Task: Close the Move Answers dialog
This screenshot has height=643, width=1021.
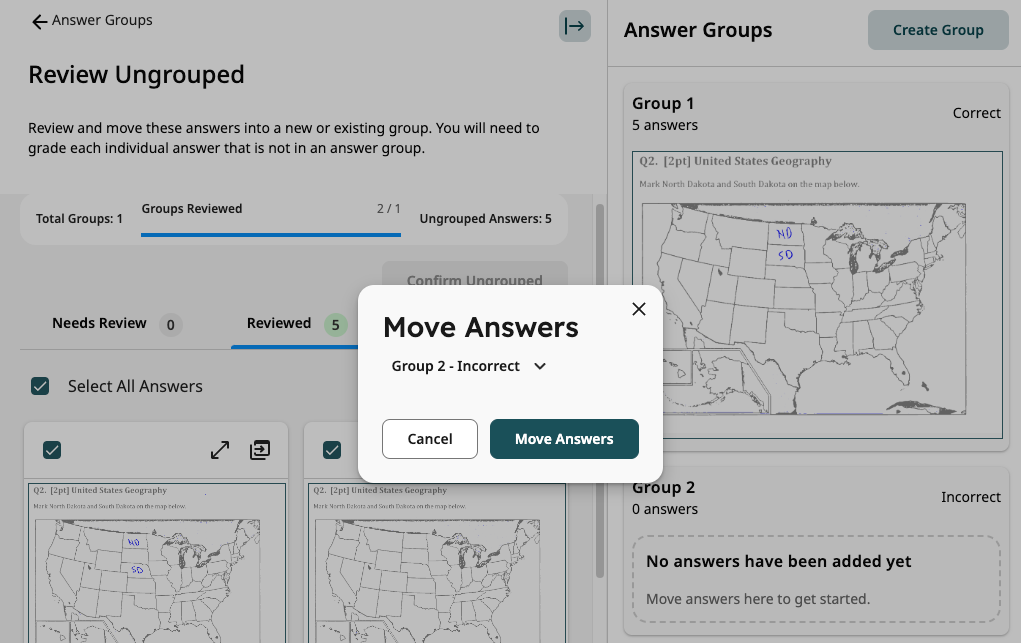Action: [x=639, y=309]
